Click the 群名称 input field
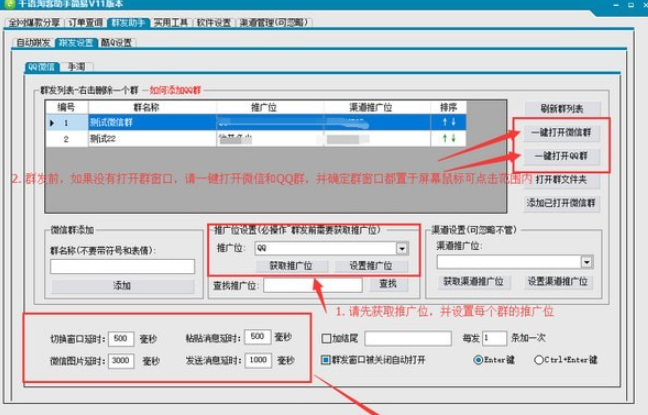 point(122,266)
